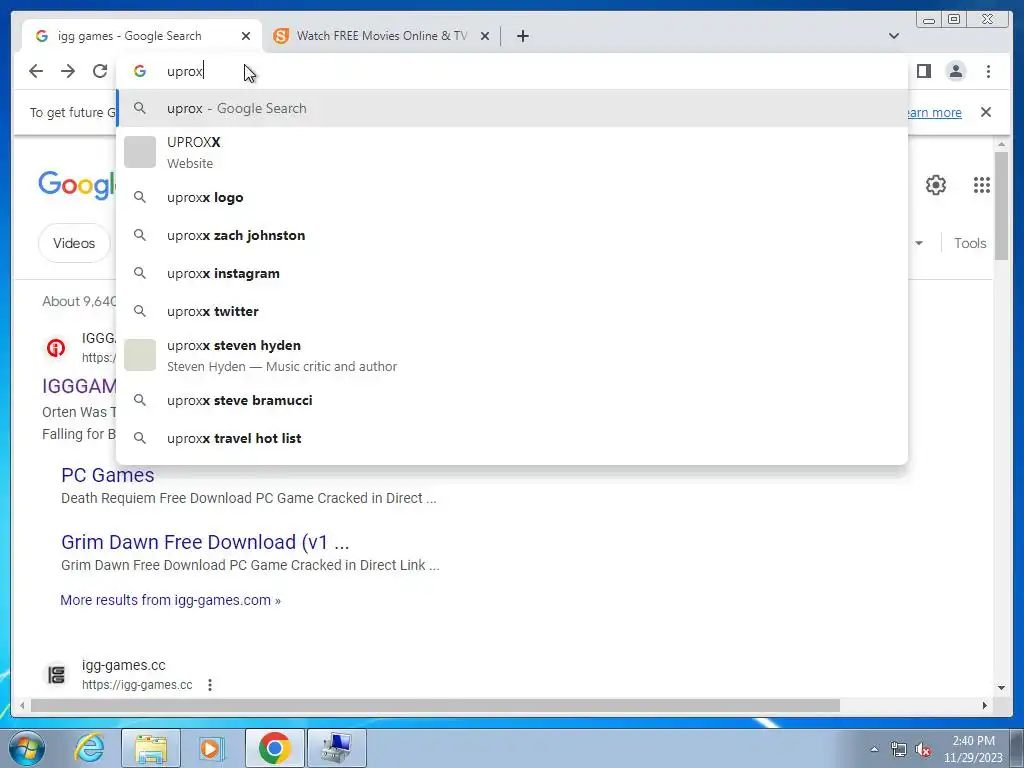The height and width of the screenshot is (768, 1024).
Task: Close the 'Watch FREE Movies Online' tab
Action: click(485, 36)
